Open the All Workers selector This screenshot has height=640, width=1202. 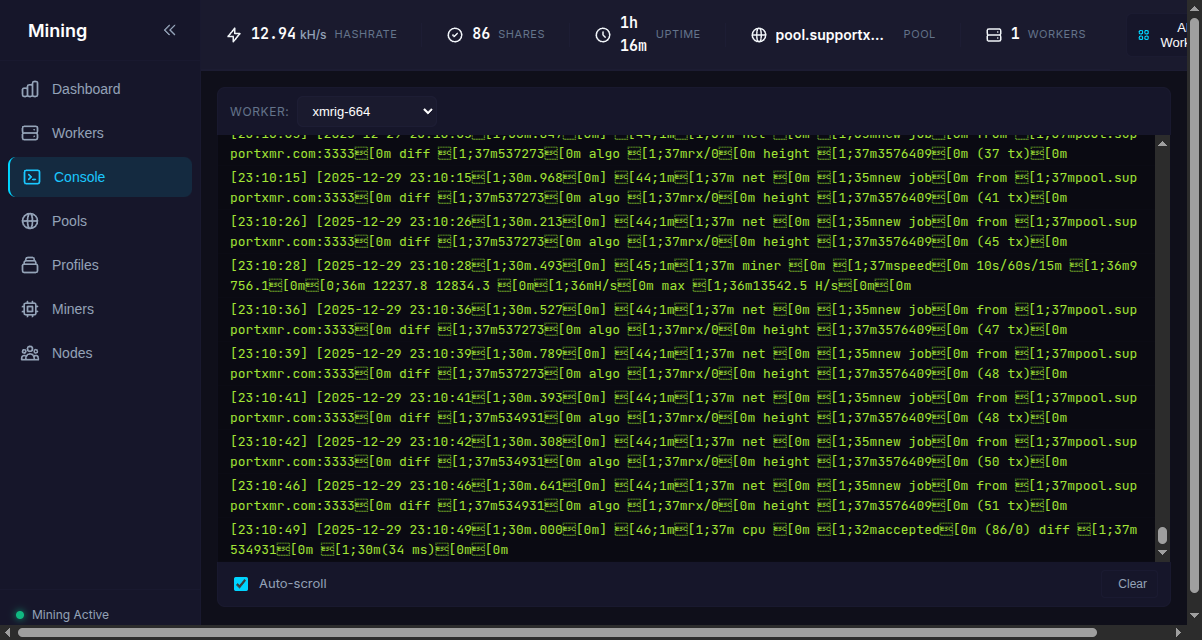(1164, 35)
